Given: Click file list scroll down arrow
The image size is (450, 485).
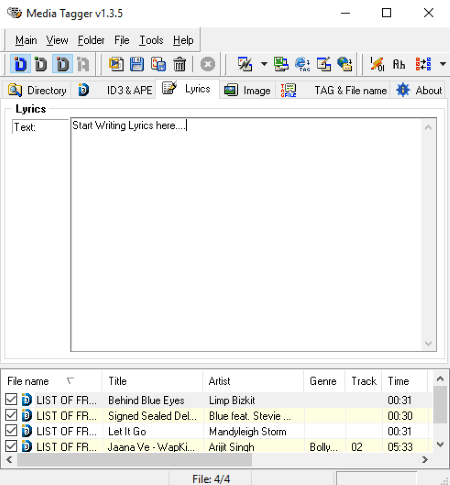Looking at the screenshot, I should click(x=440, y=444).
